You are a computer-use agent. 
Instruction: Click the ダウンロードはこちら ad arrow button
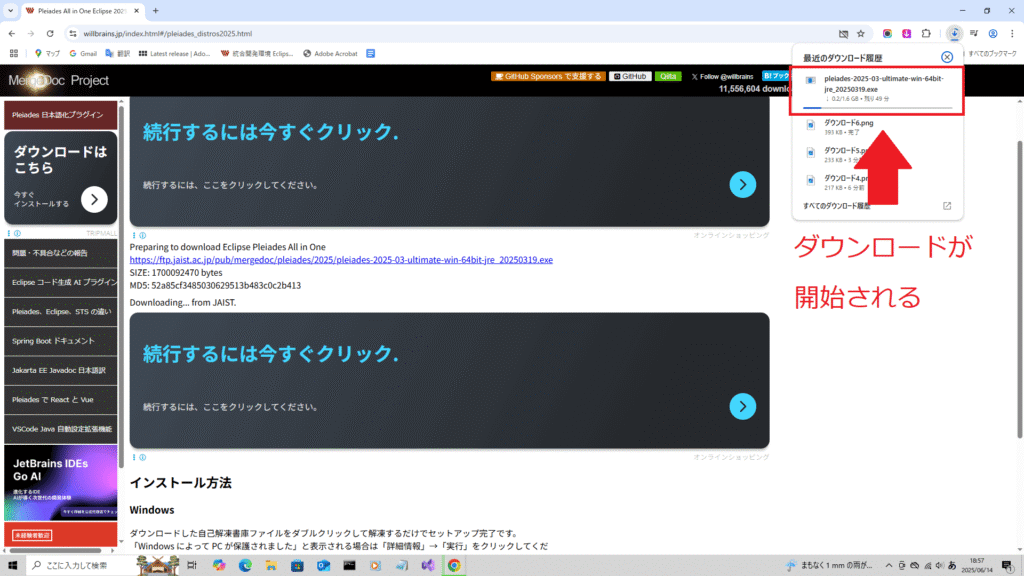pyautogui.click(x=94, y=199)
